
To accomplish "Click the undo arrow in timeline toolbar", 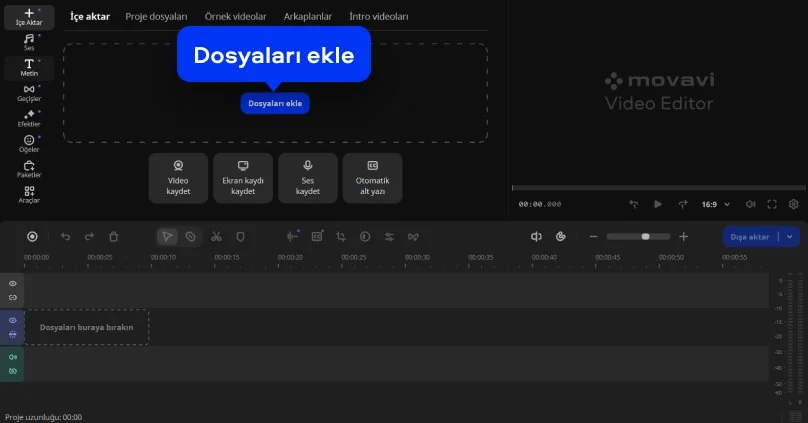I will click(x=66, y=237).
